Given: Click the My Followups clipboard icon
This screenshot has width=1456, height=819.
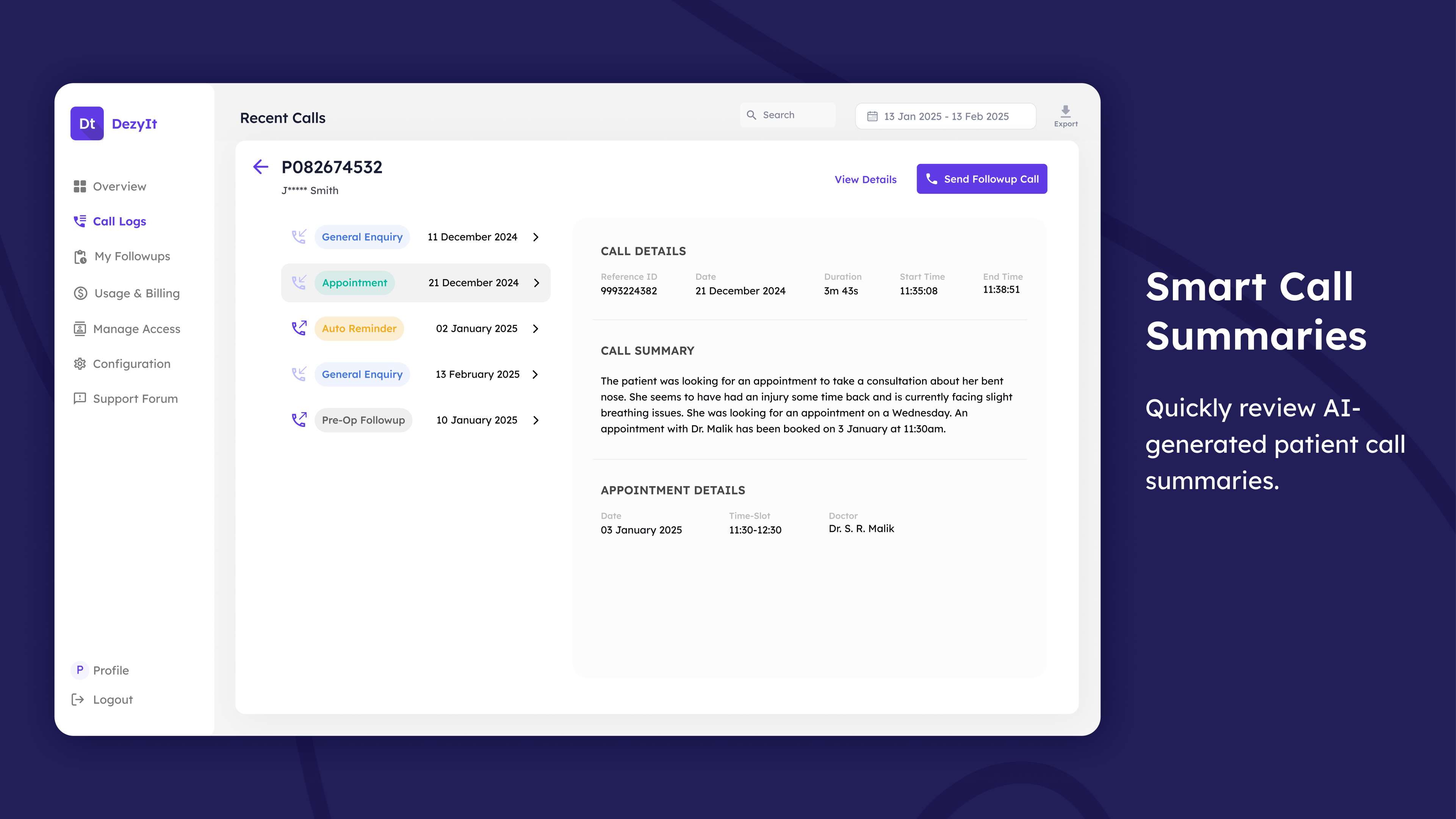Looking at the screenshot, I should click(x=80, y=257).
